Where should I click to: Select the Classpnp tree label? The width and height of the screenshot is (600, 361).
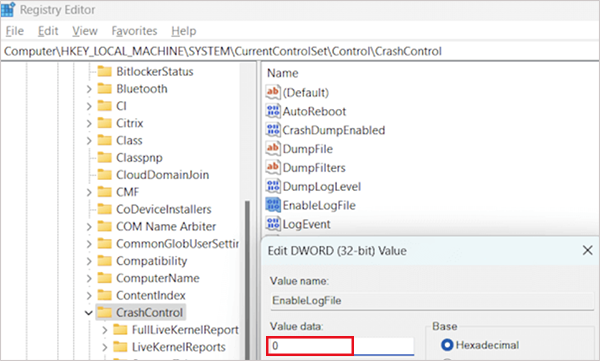pos(139,158)
